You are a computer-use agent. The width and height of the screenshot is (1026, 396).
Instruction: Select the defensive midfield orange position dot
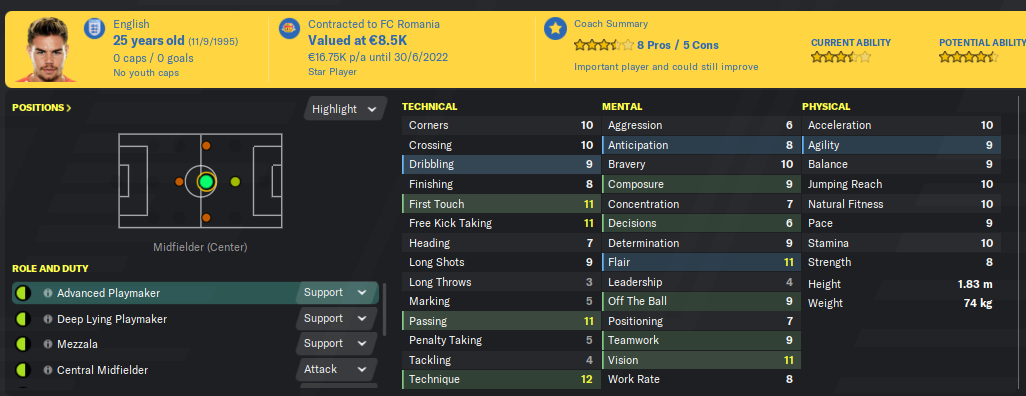[x=179, y=181]
